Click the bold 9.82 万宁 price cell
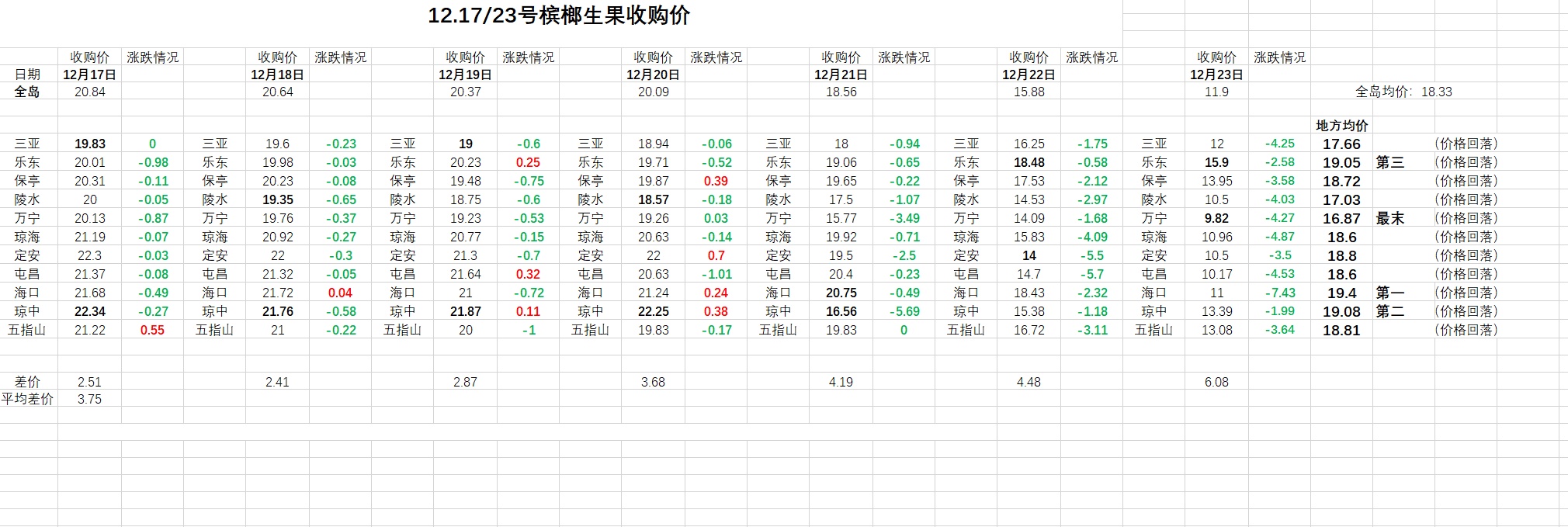 pyautogui.click(x=1216, y=218)
